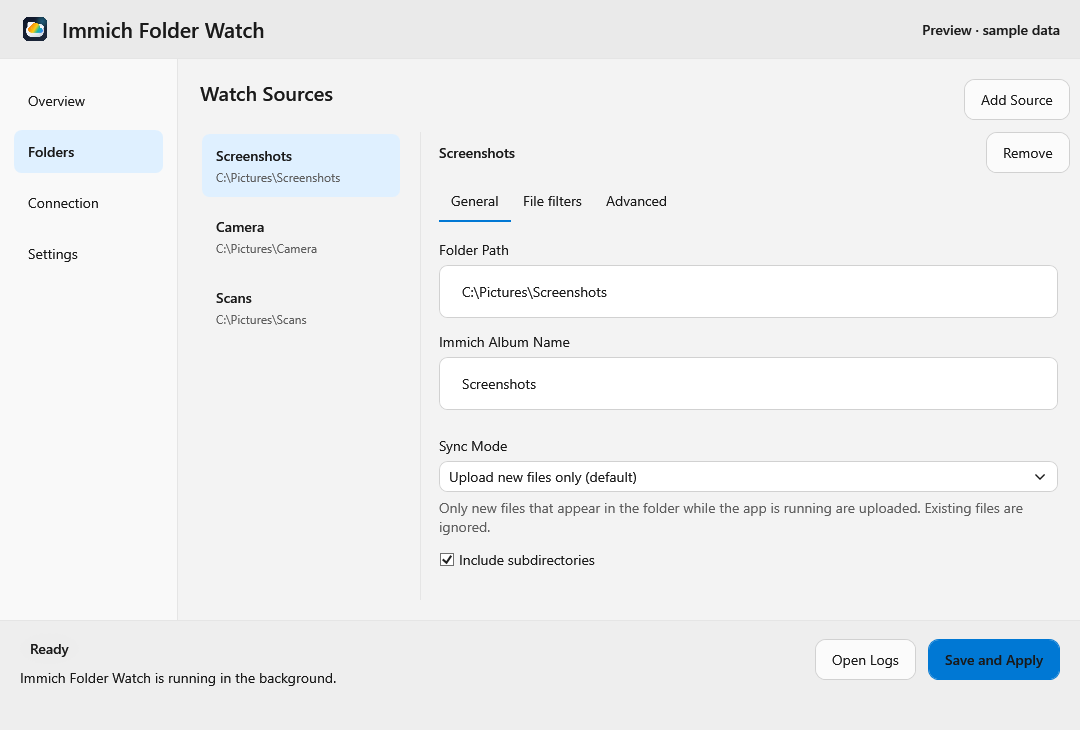Viewport: 1080px width, 730px height.
Task: Open the Sync Mode dropdown
Action: click(x=748, y=477)
